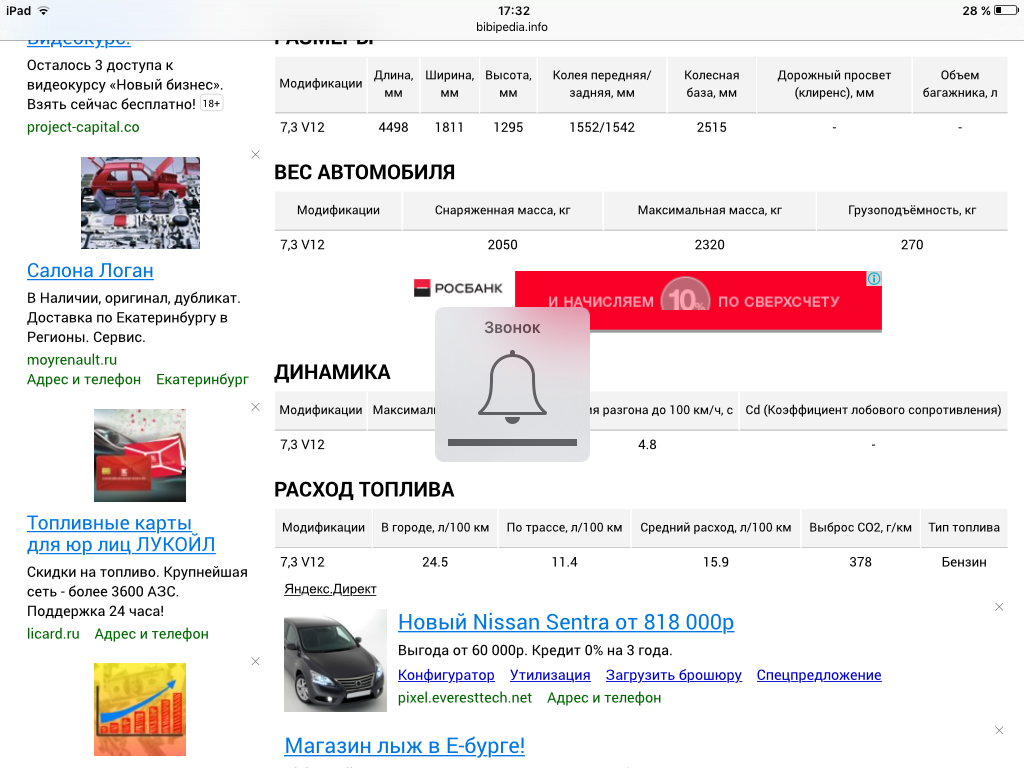Tap the ringer volume level bar

(512, 442)
